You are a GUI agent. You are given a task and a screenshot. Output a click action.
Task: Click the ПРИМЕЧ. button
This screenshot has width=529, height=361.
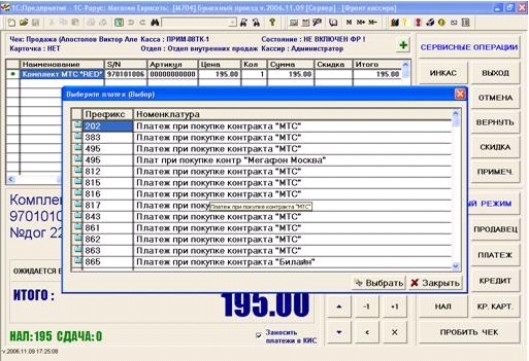click(495, 172)
